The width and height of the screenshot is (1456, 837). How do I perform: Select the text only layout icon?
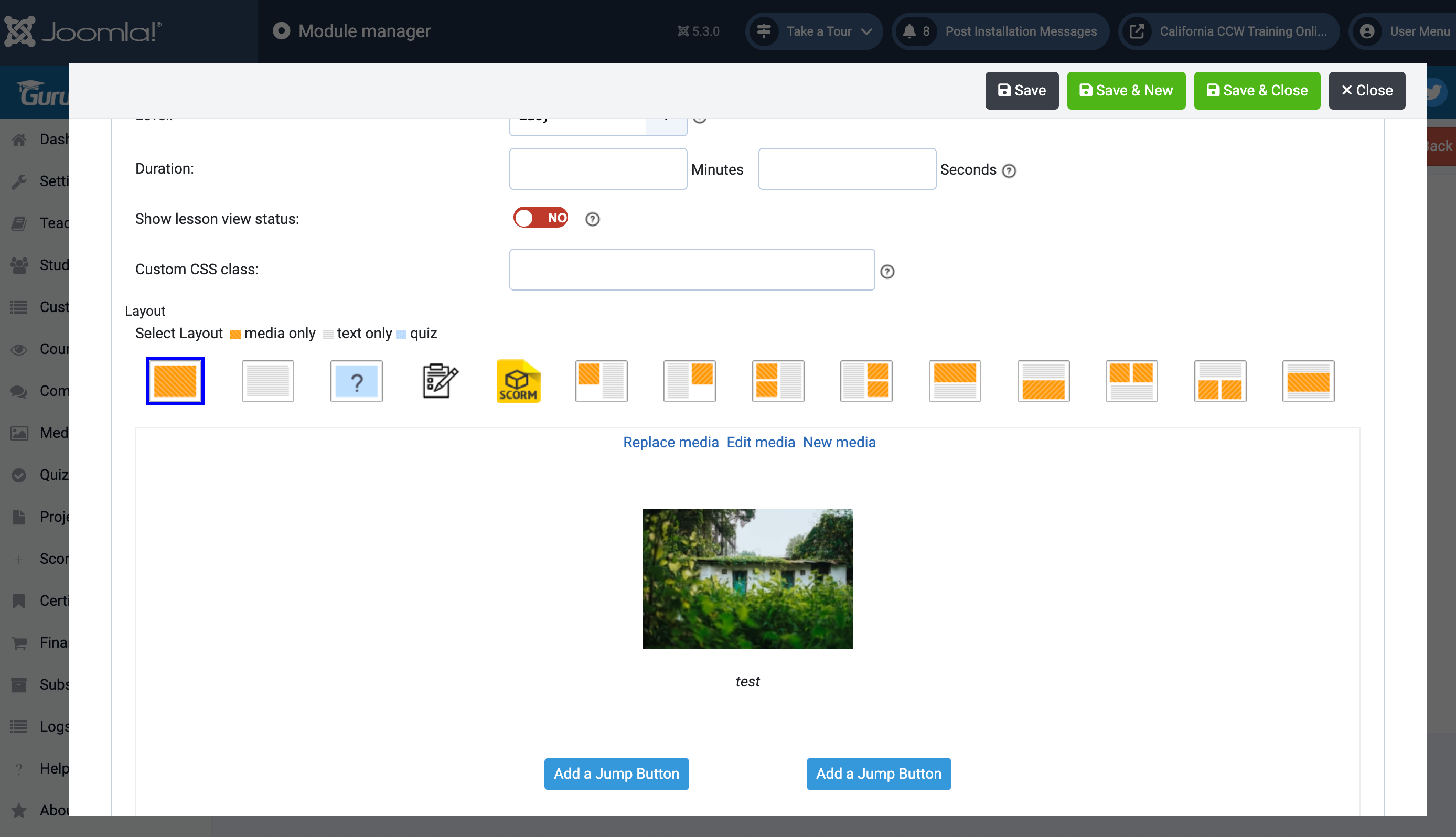[268, 381]
